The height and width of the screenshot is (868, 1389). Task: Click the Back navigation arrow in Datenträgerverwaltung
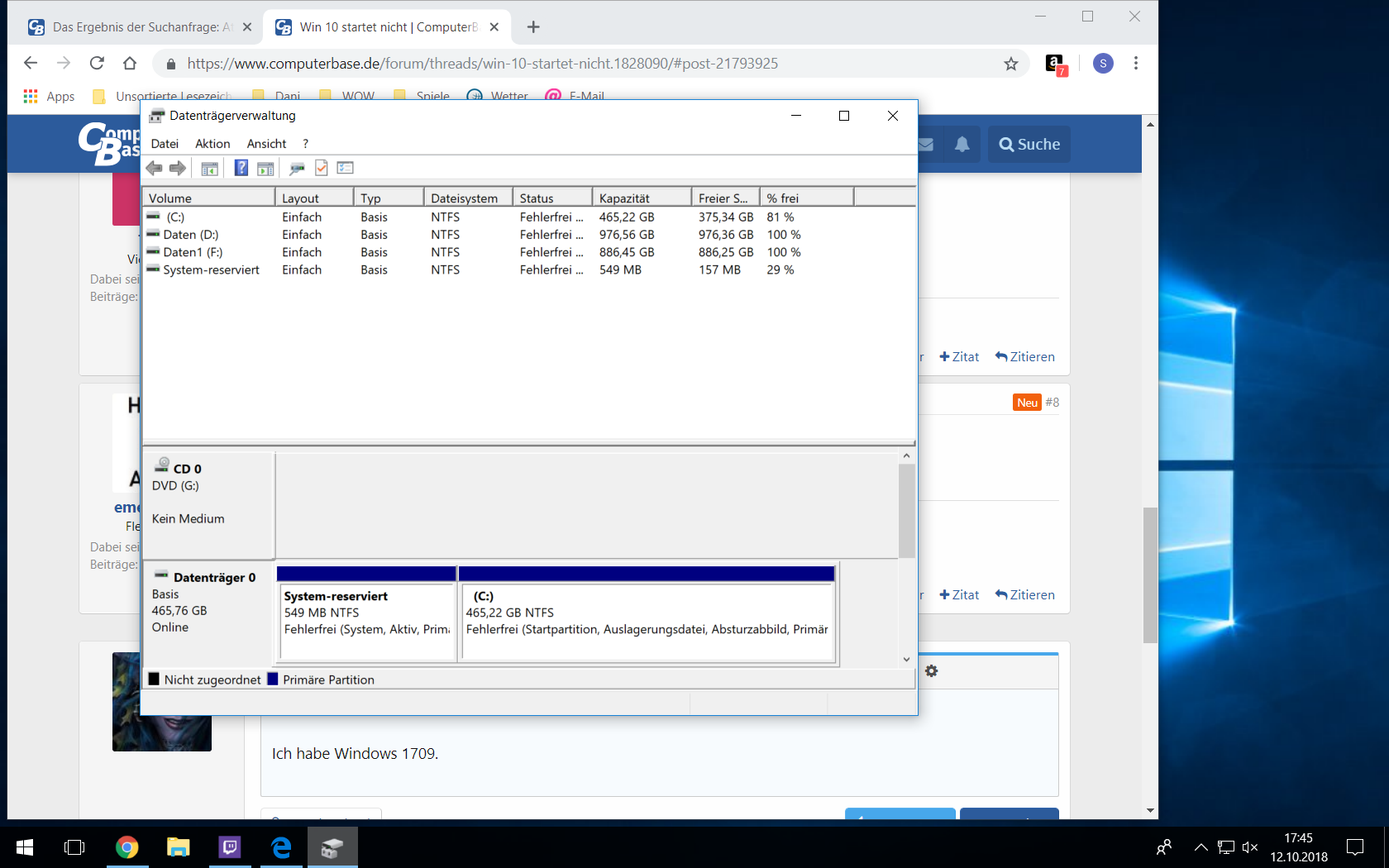[x=154, y=168]
